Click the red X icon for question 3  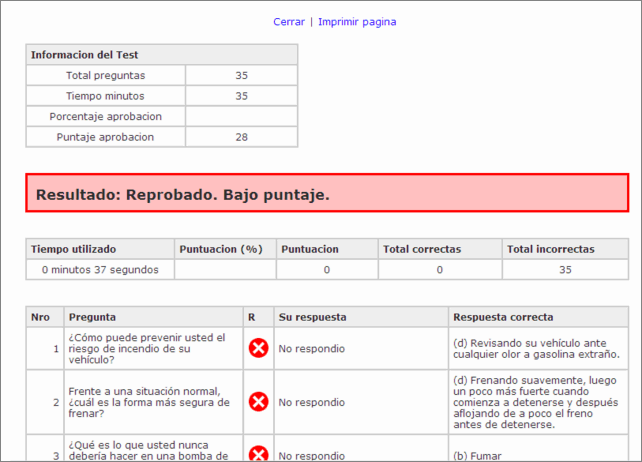(x=258, y=453)
